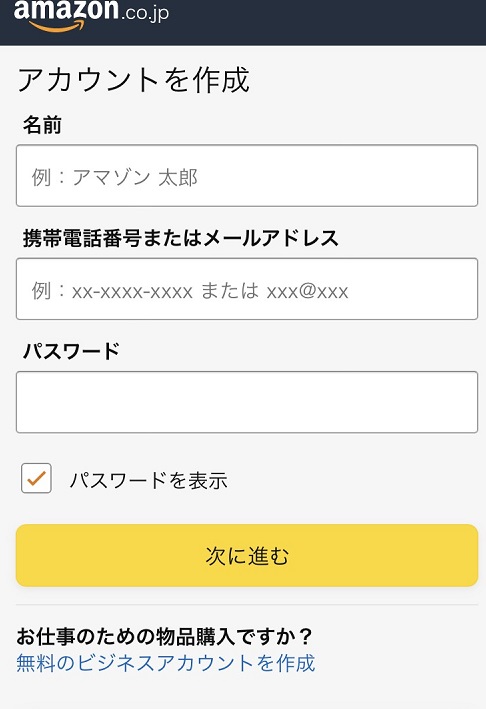
Task: Click the アカウントを作成 heading
Action: coord(133,80)
